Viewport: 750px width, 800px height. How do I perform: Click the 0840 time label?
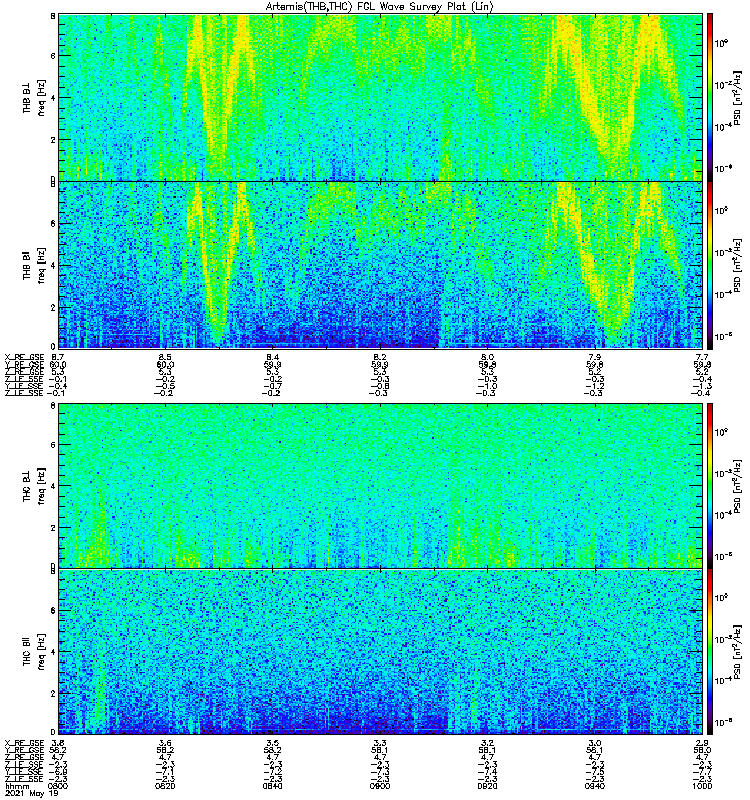tap(272, 786)
